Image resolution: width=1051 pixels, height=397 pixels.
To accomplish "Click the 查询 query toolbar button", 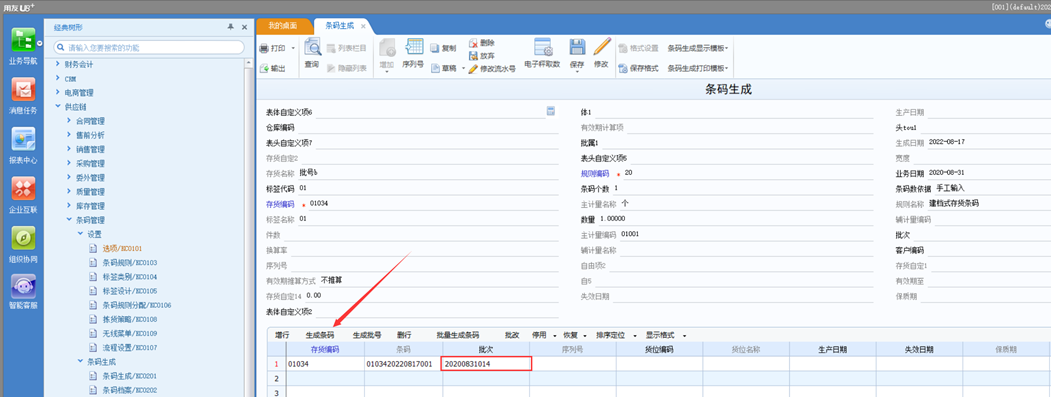I will [312, 54].
